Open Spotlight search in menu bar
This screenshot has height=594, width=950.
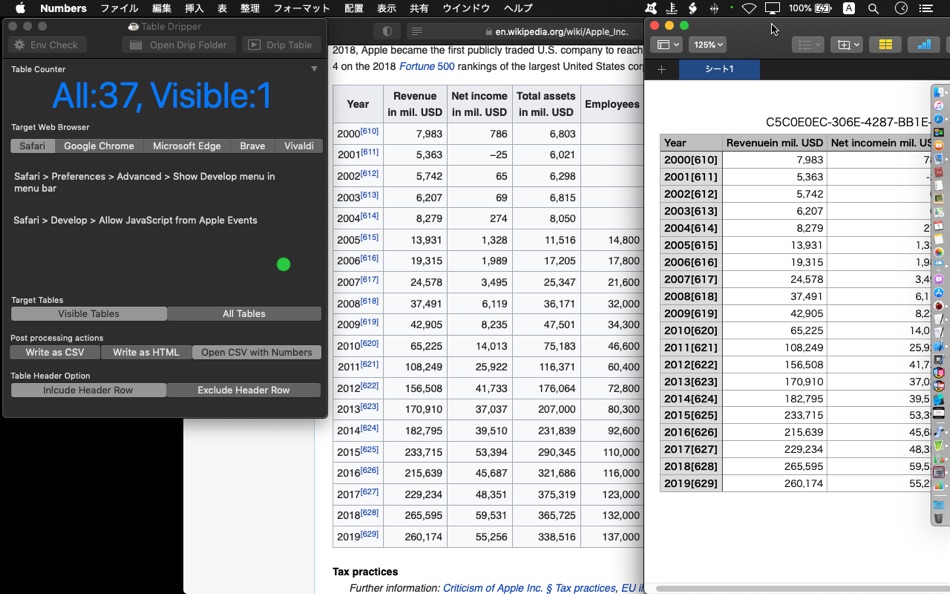[873, 8]
